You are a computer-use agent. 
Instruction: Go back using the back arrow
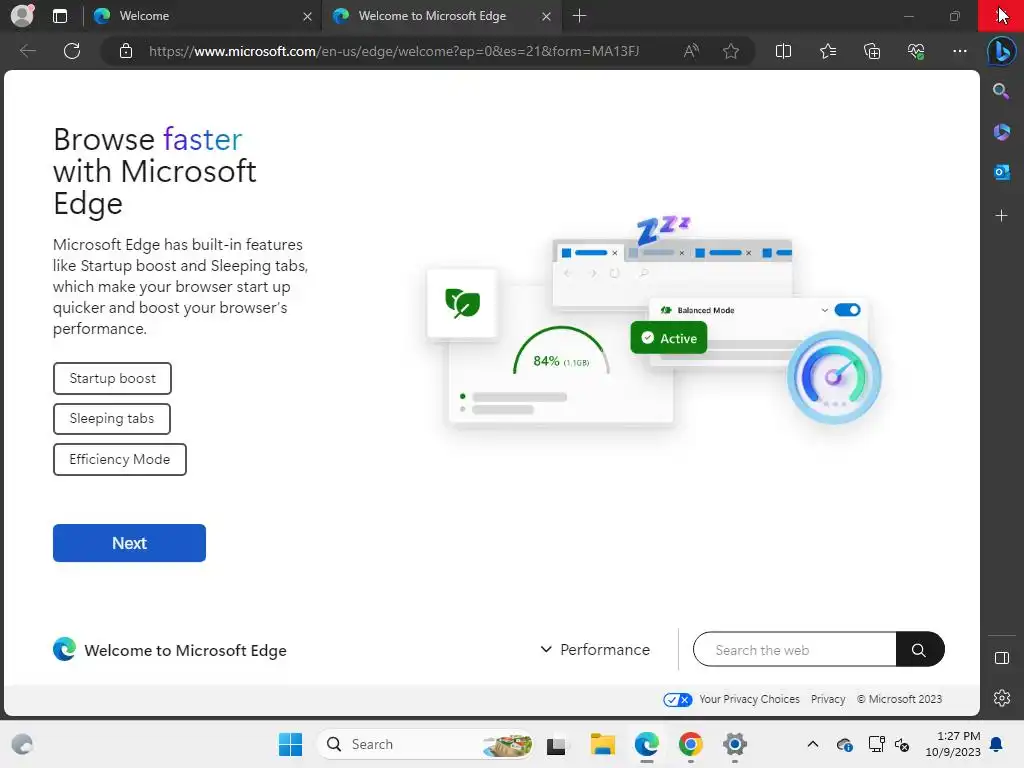[28, 51]
